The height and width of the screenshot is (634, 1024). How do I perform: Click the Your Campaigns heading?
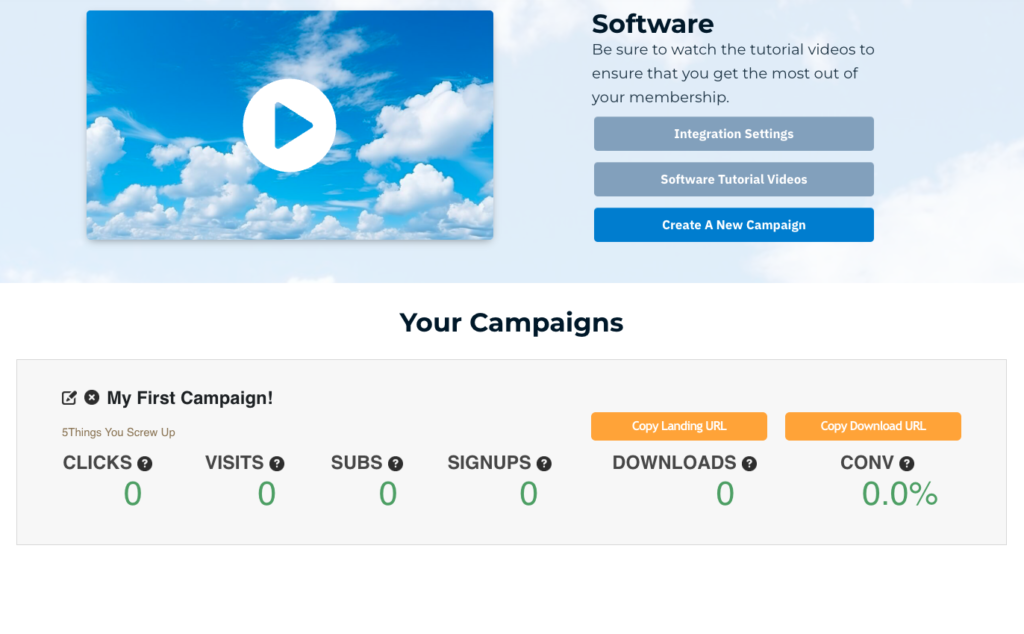point(511,322)
